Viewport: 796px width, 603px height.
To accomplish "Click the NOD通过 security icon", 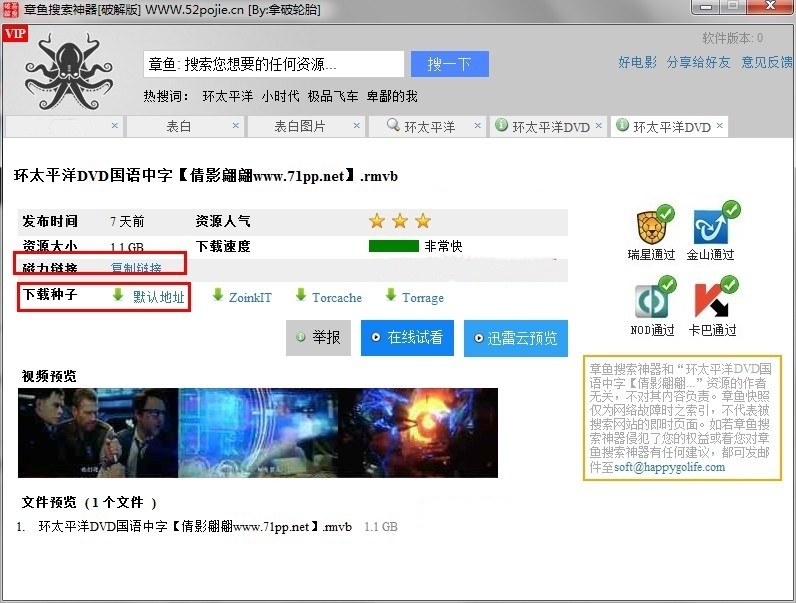I will point(655,298).
